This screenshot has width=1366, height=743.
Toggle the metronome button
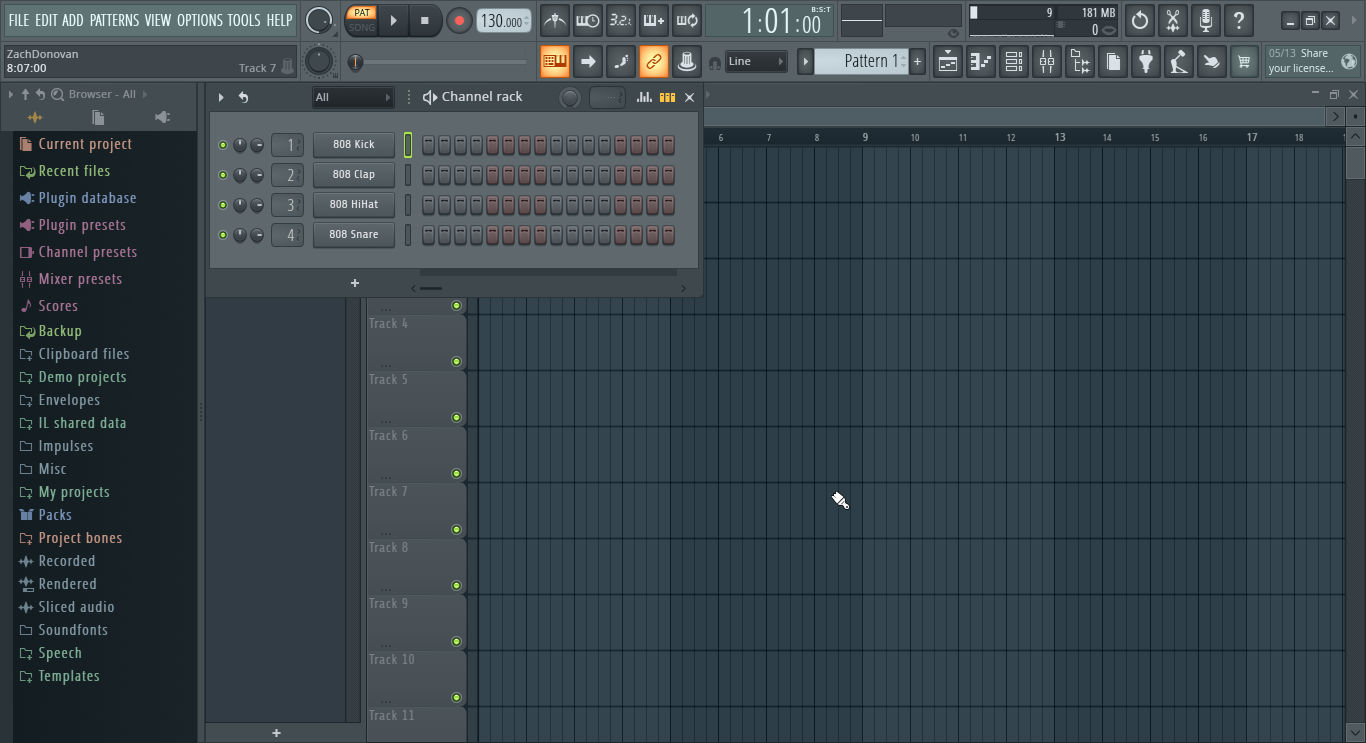coord(554,20)
